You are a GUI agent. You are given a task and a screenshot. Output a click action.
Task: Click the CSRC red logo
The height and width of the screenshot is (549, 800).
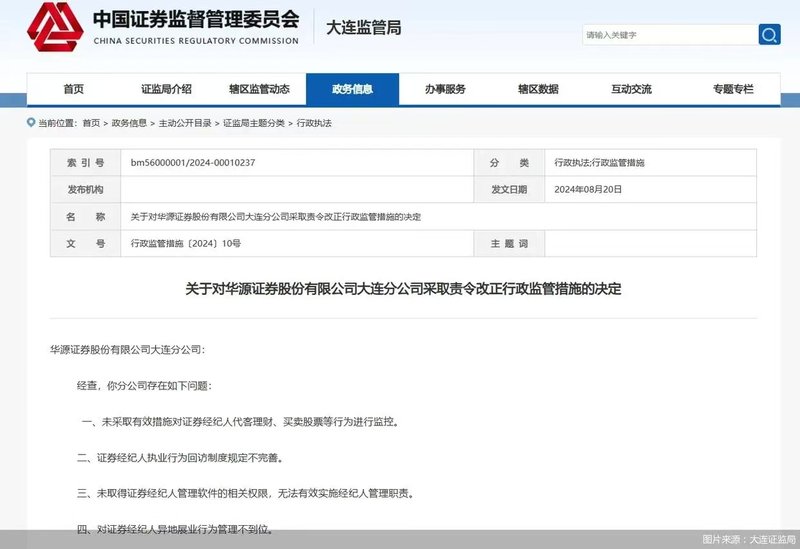point(55,27)
